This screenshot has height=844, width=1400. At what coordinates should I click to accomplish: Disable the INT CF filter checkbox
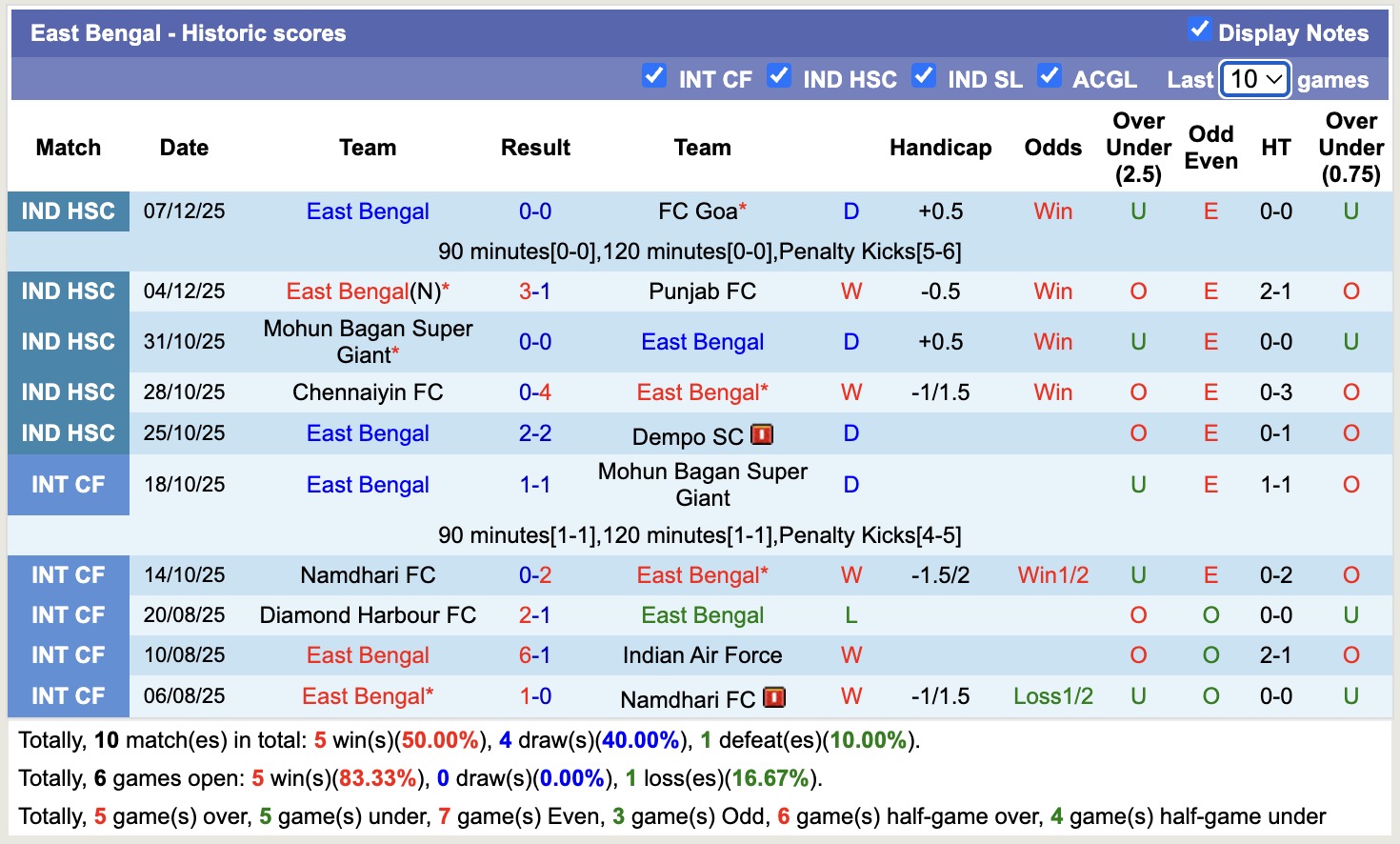(654, 76)
